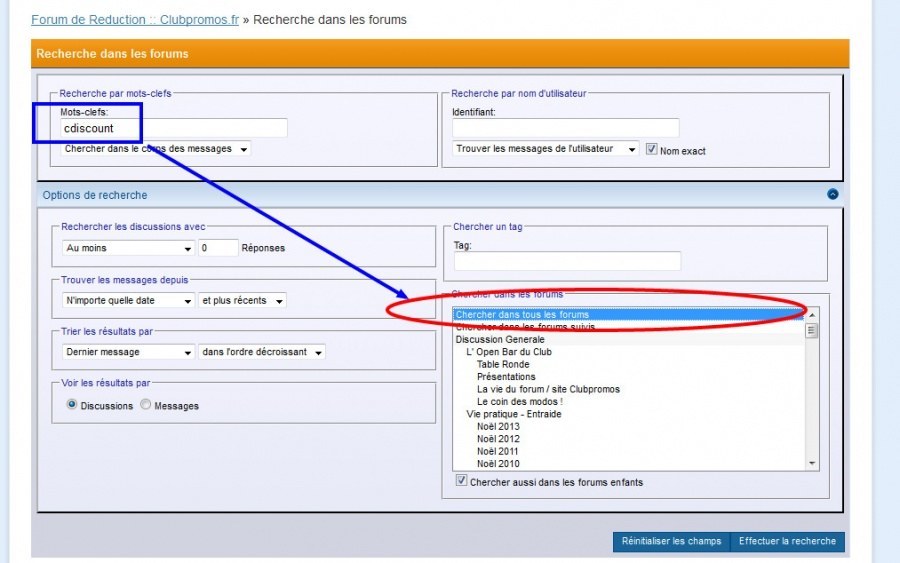Open the Au moins dropdown

pos(128,248)
